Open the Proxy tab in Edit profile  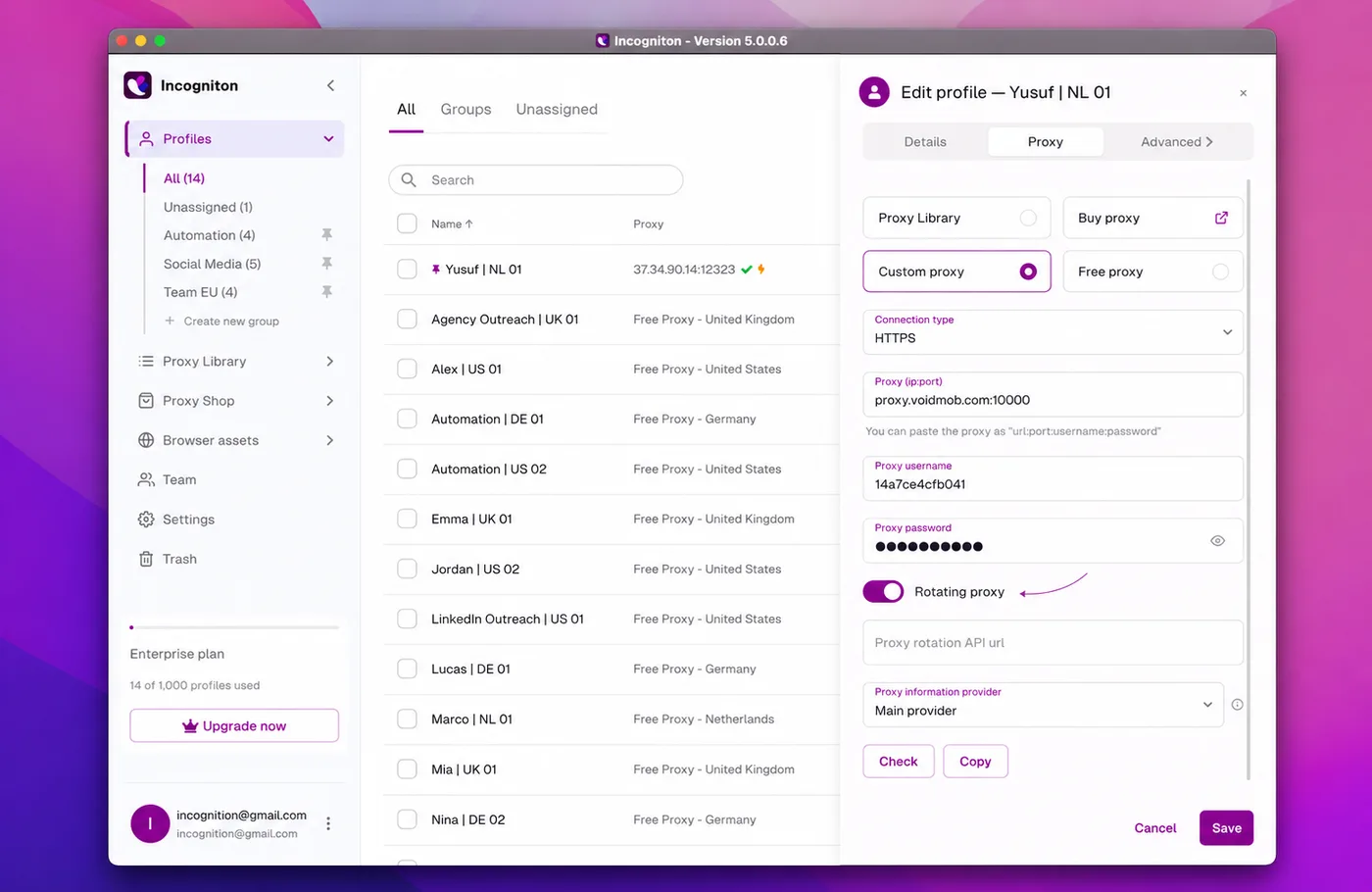(1046, 142)
